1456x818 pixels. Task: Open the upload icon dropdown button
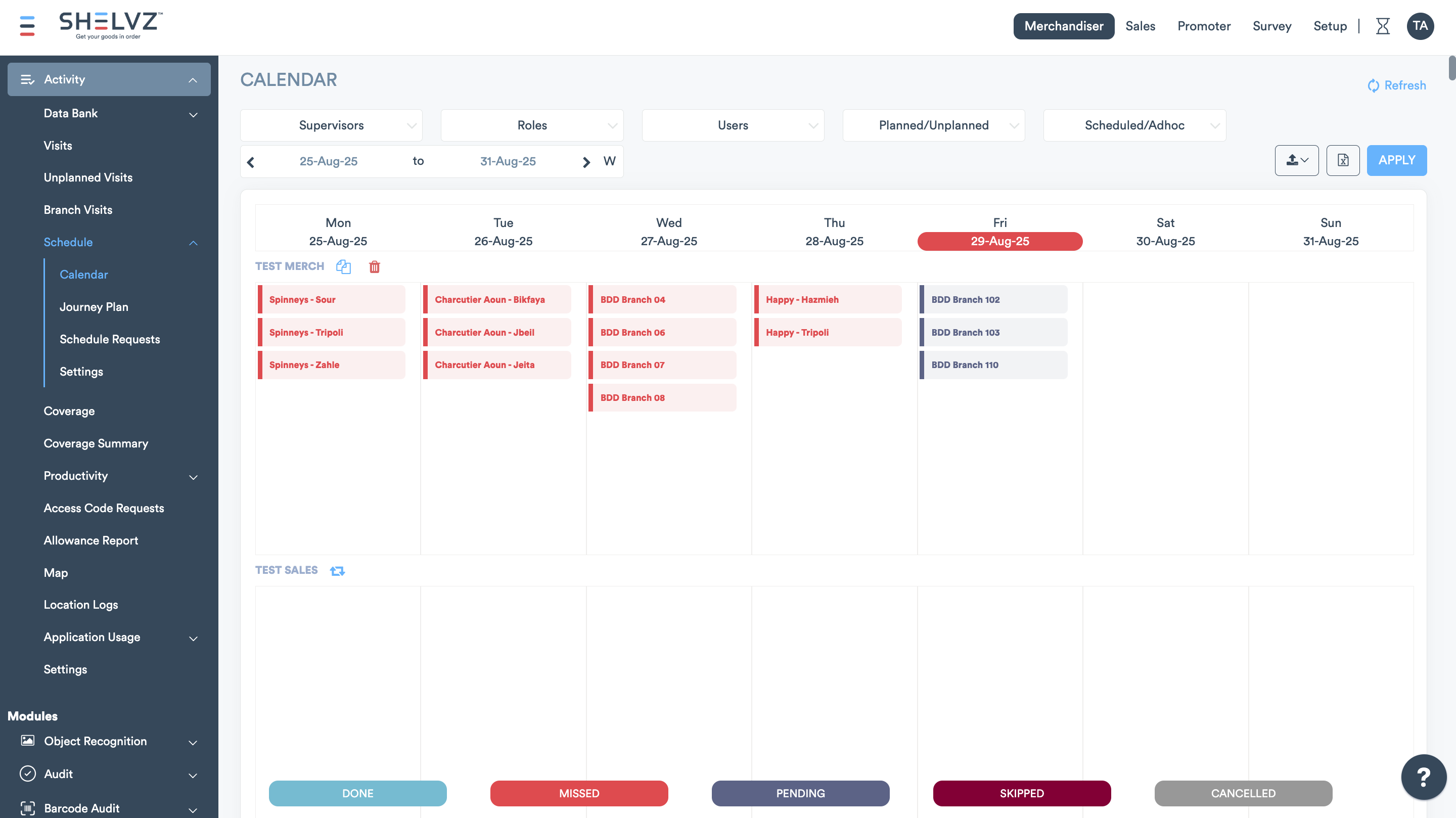[1296, 161]
